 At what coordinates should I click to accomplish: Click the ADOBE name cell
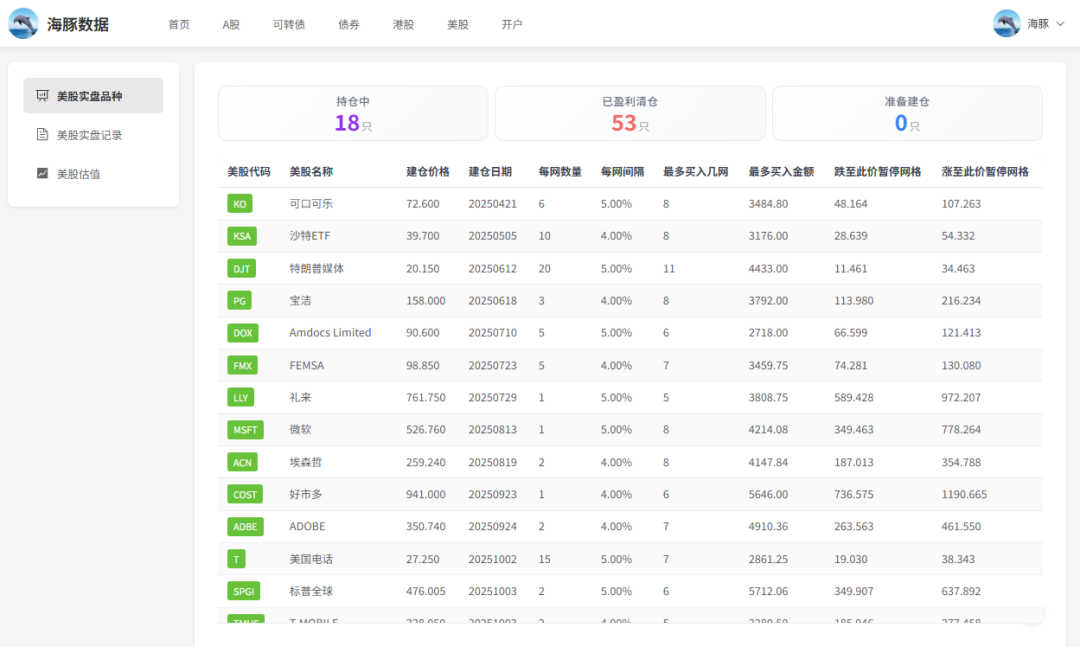click(x=307, y=526)
